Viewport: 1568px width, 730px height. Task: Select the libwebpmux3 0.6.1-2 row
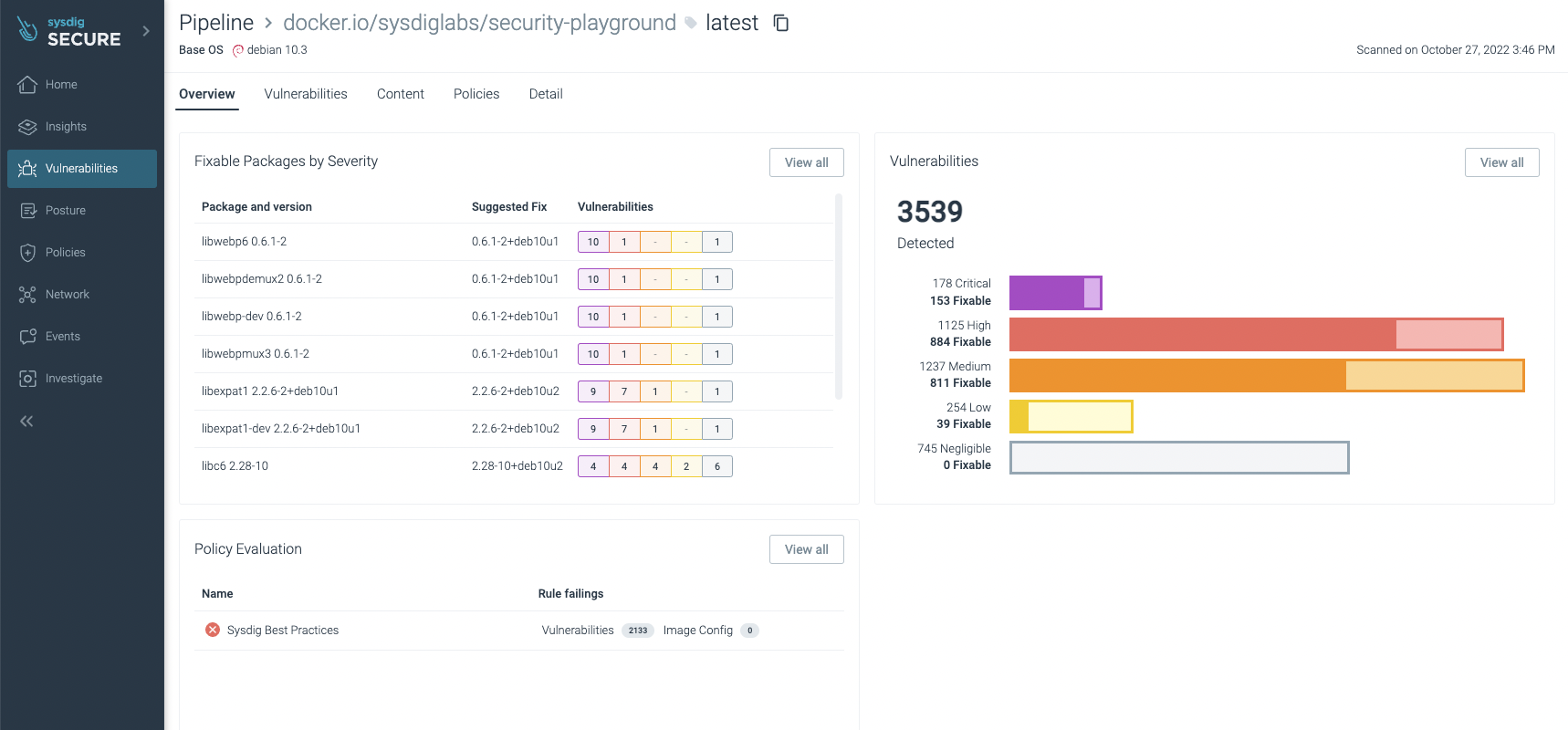513,354
